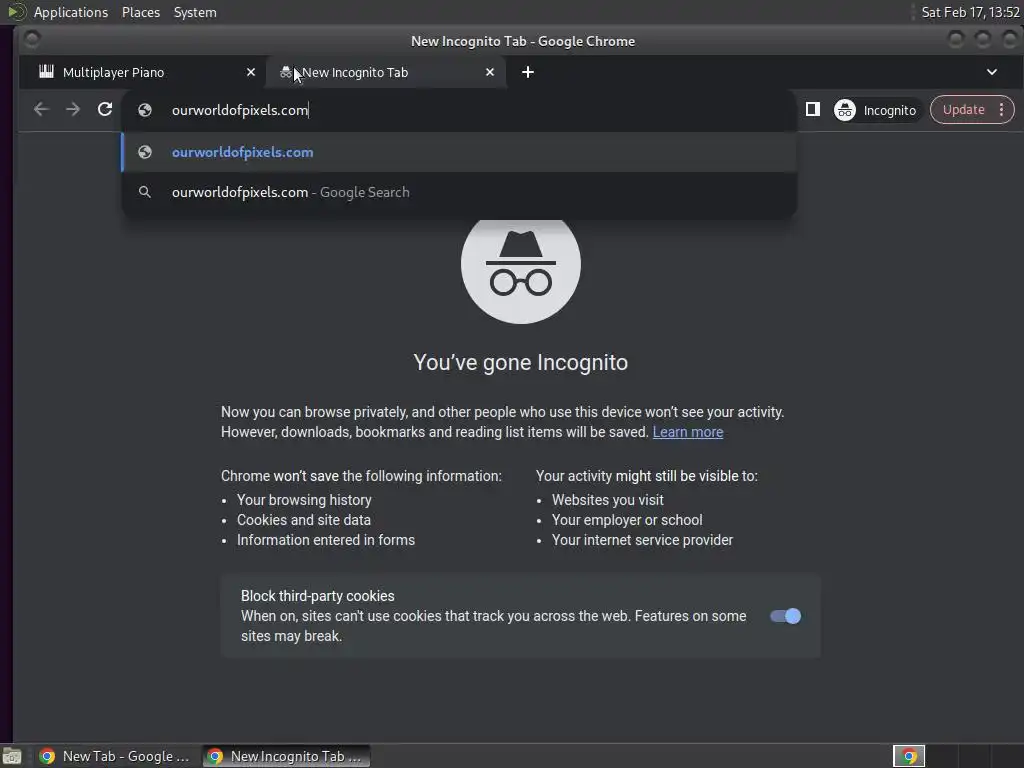Click the window title text in titlebar
The image size is (1024, 768).
(x=522, y=41)
